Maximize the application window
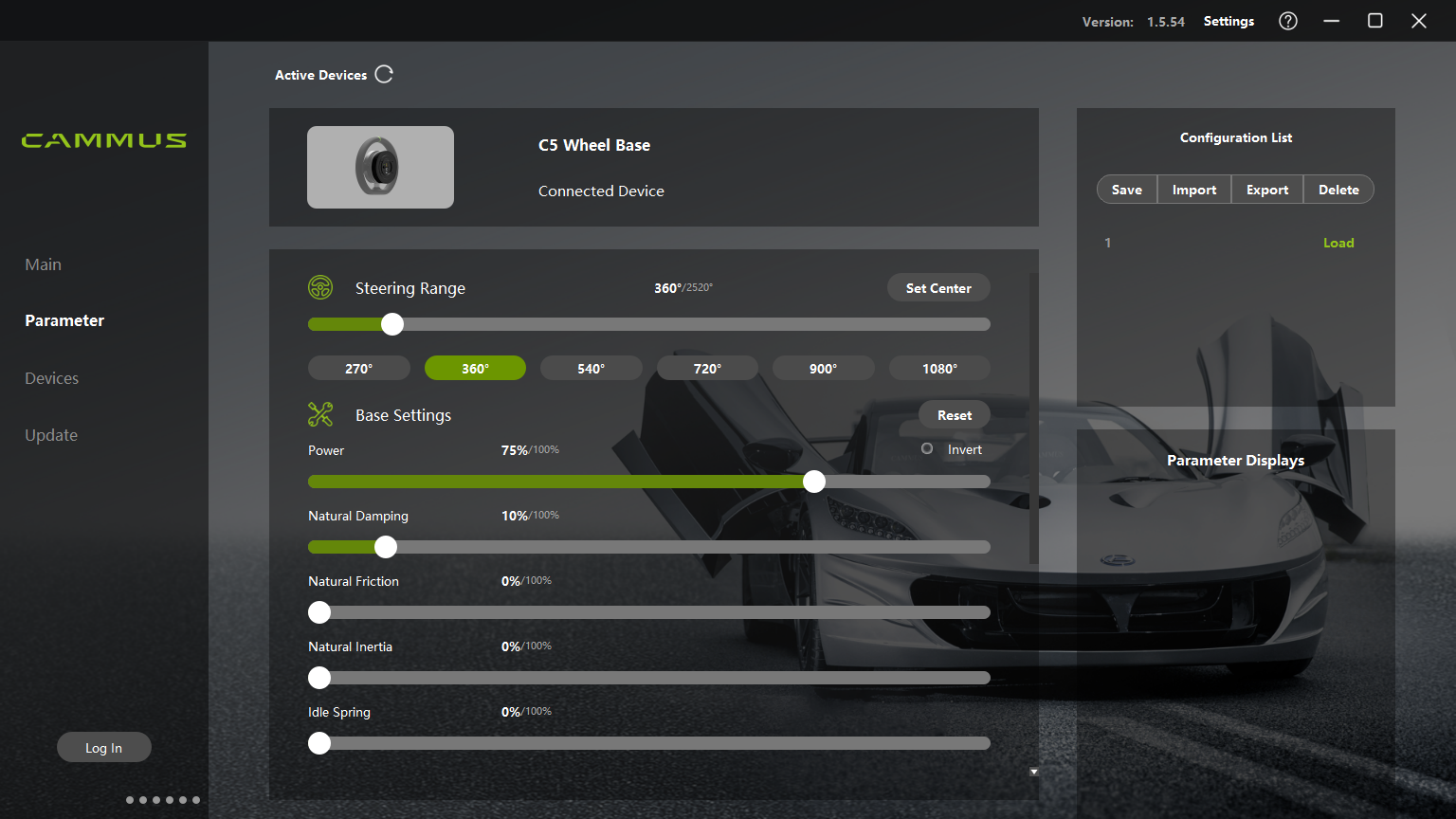This screenshot has width=1456, height=819. (1375, 21)
